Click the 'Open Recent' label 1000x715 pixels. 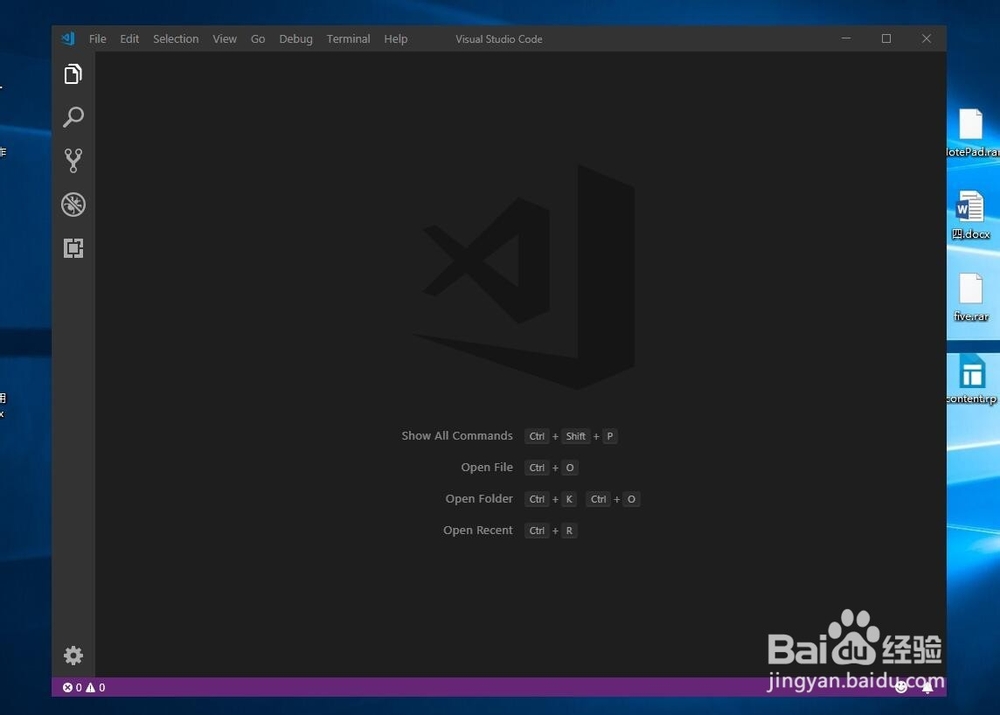click(478, 530)
